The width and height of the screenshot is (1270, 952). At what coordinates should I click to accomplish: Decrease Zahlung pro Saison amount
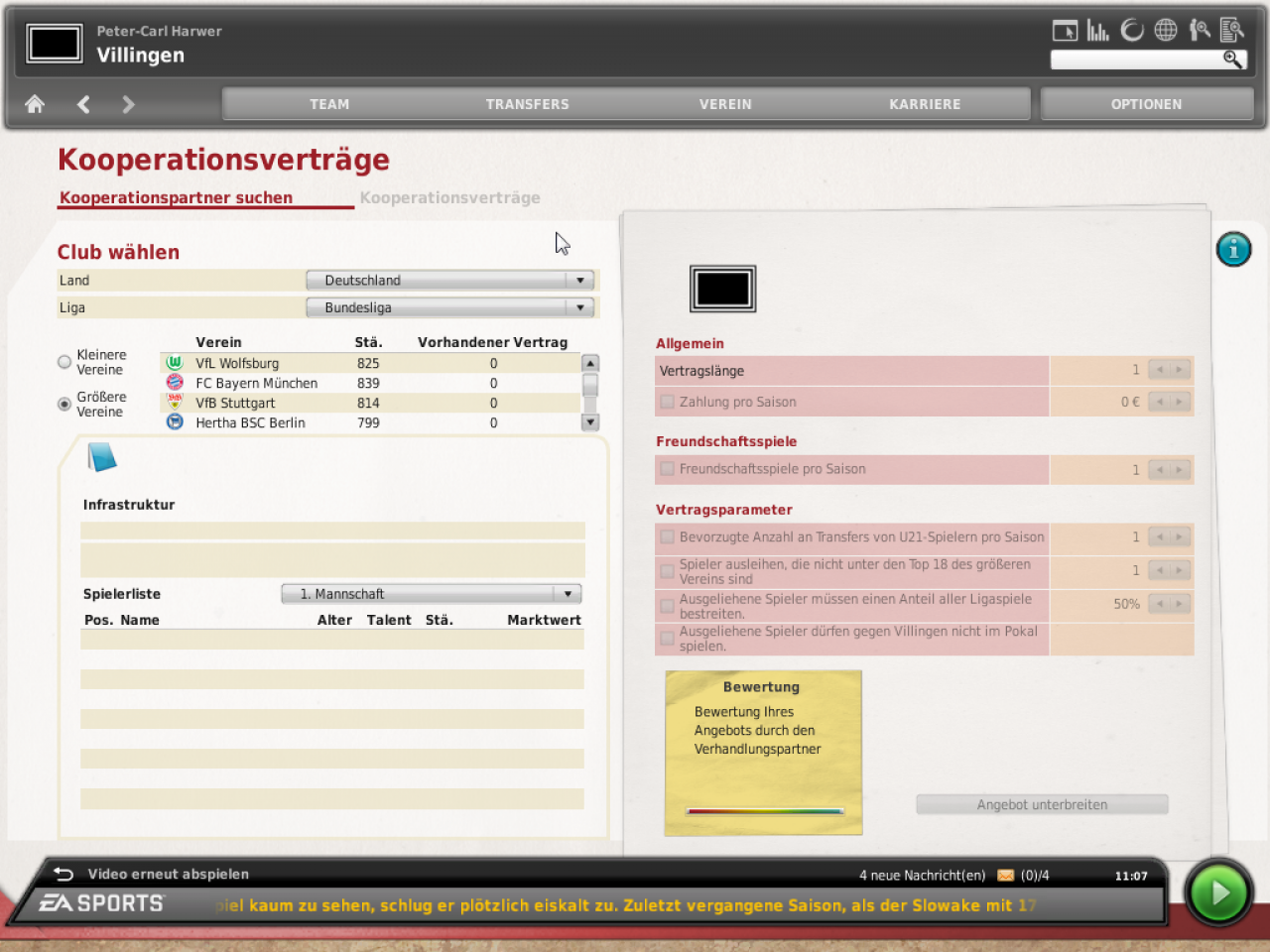1159,402
